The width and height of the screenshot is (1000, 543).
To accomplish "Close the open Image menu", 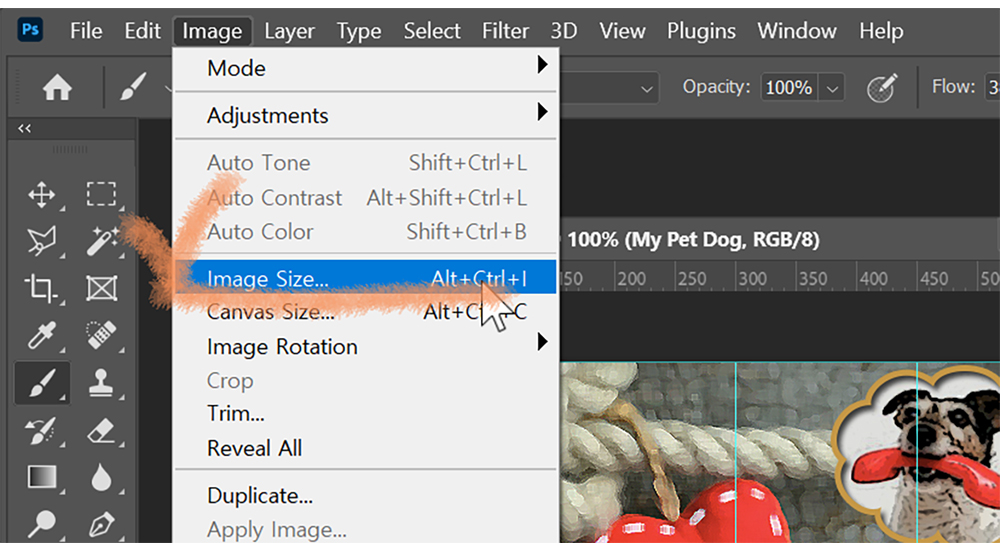I will point(212,31).
